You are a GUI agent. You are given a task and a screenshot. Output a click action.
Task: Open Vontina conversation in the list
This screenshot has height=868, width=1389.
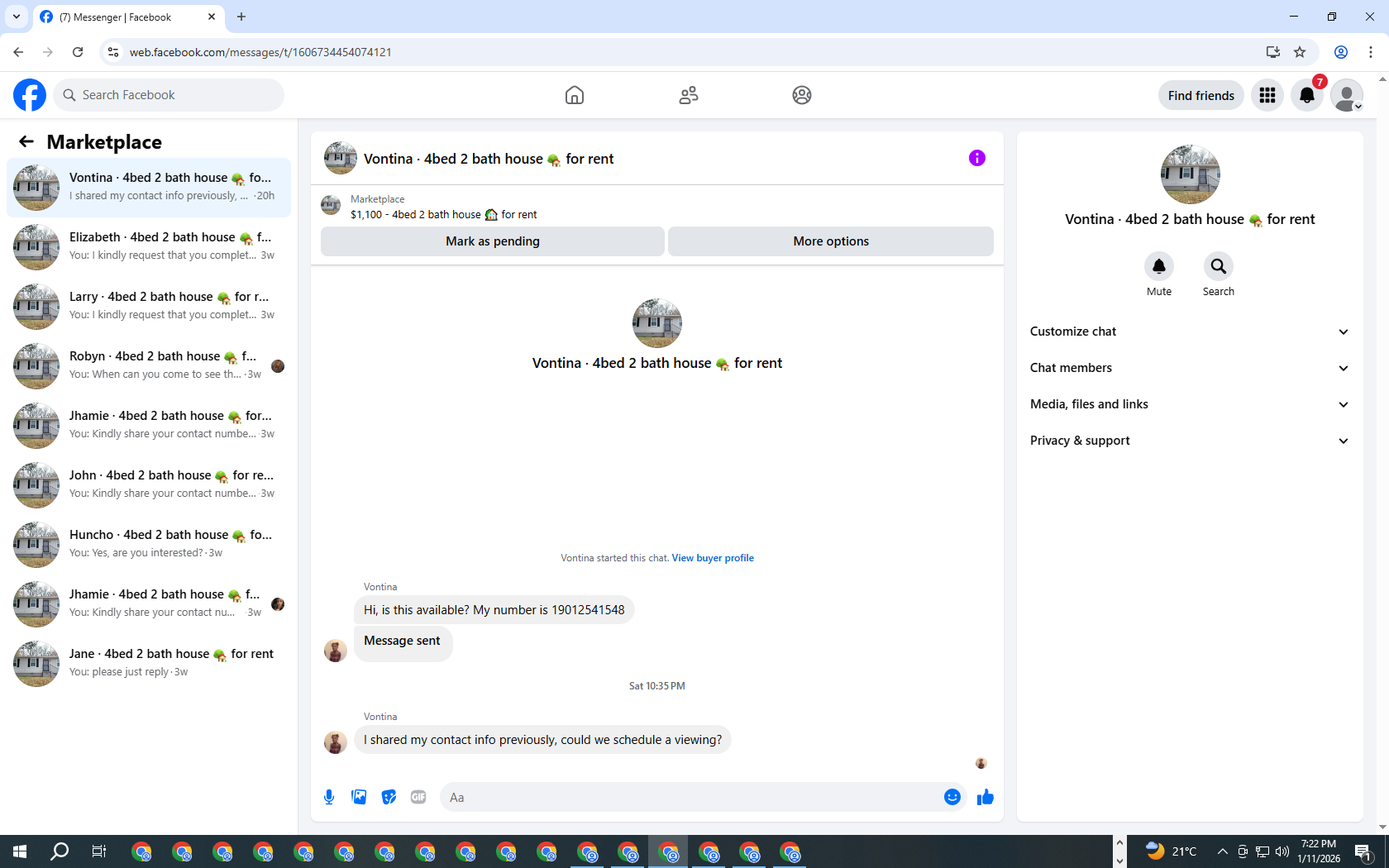(x=149, y=188)
